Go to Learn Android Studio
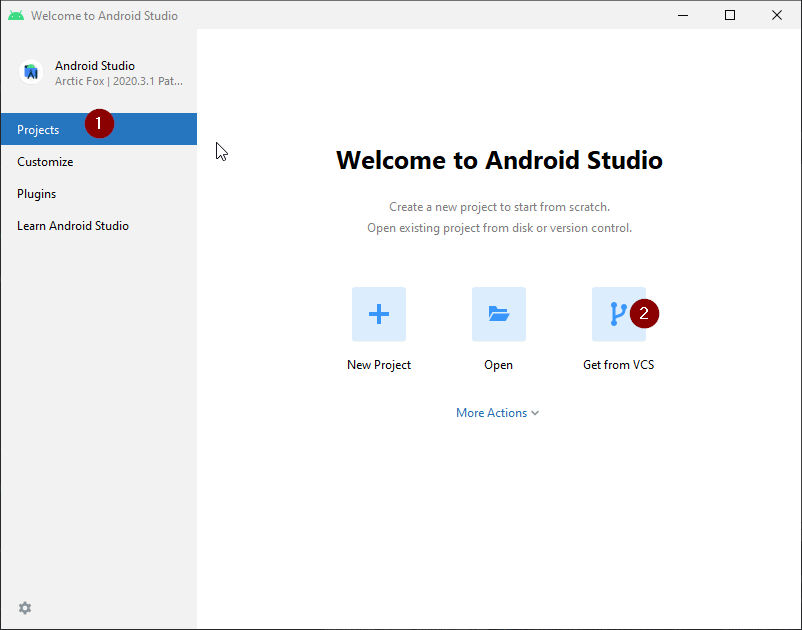Viewport: 802px width, 630px height. [99, 226]
